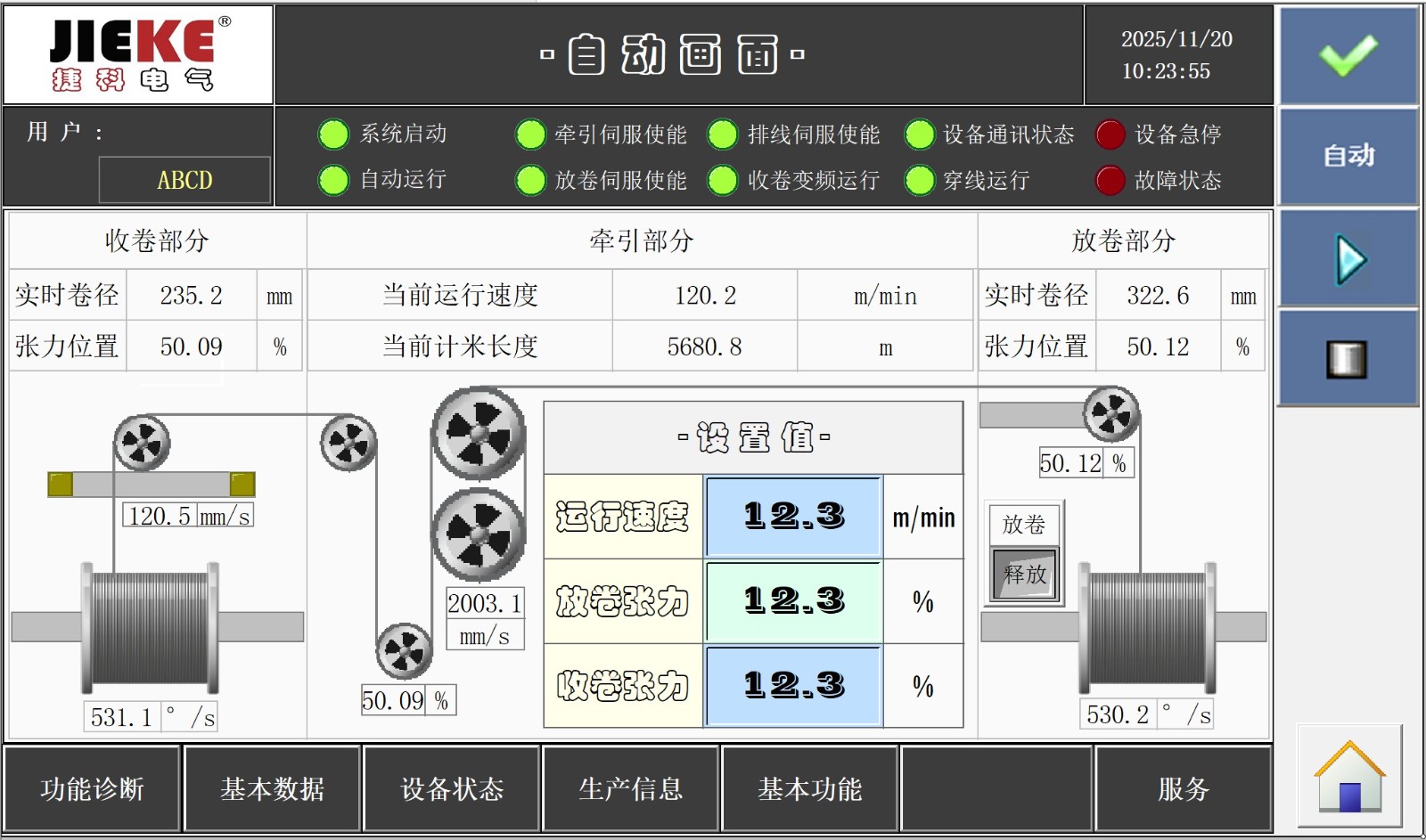Click the 系统启动 green status indicator
This screenshot has height=840, width=1426.
pos(333,135)
